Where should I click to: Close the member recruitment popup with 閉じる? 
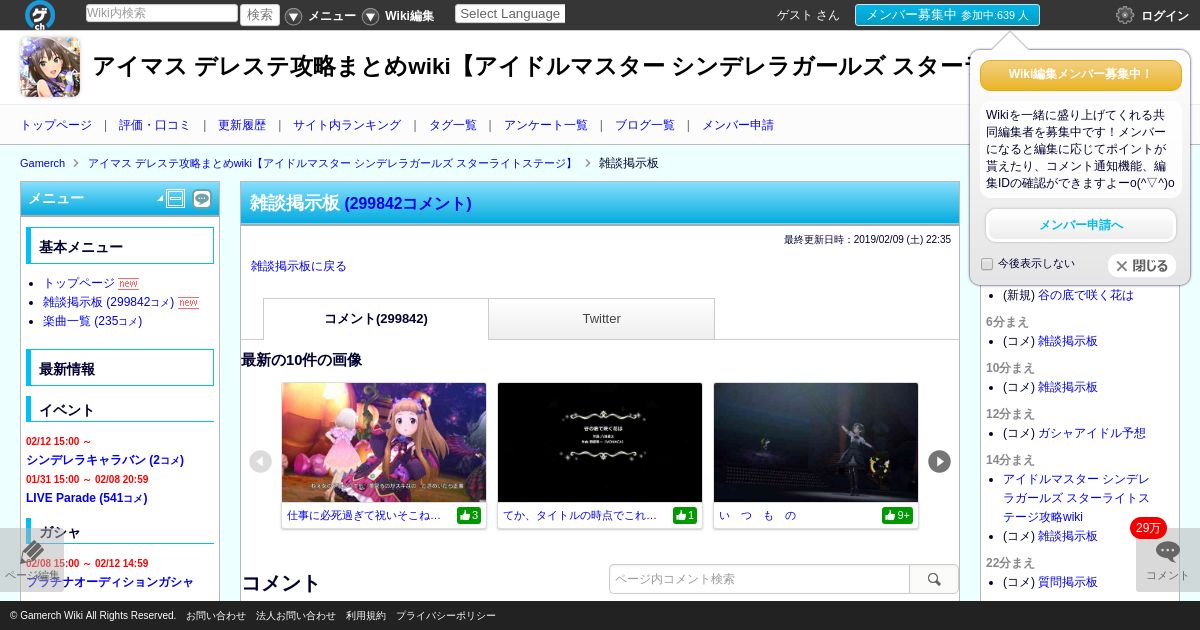pyautogui.click(x=1142, y=266)
